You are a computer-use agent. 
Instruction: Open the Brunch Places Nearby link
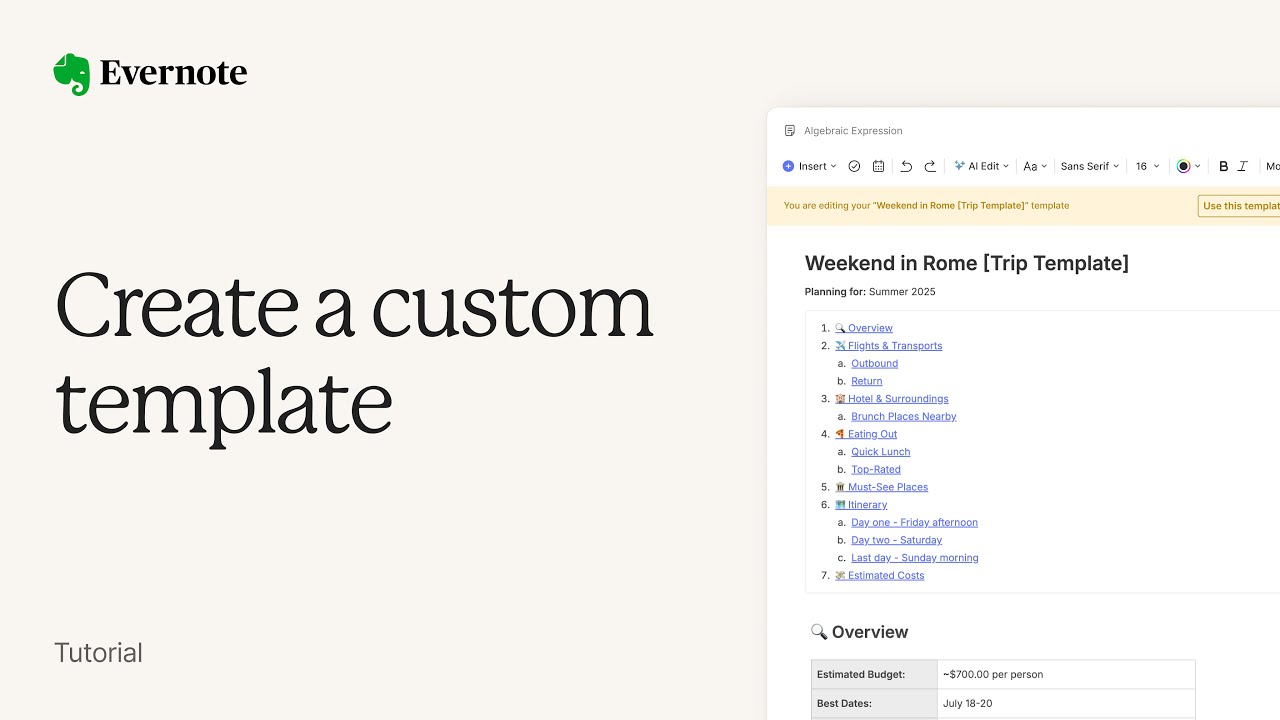[904, 416]
